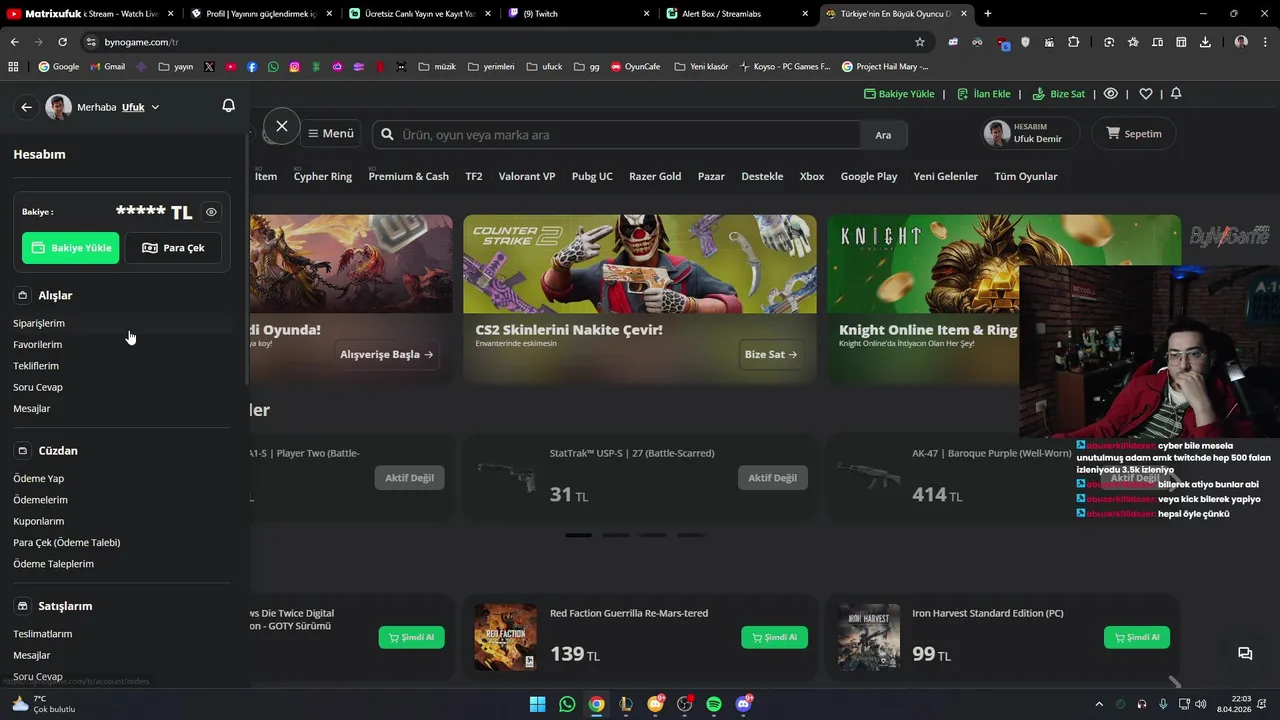
Task: Open the Hesabım Ufuk Demir account button
Action: [1030, 133]
